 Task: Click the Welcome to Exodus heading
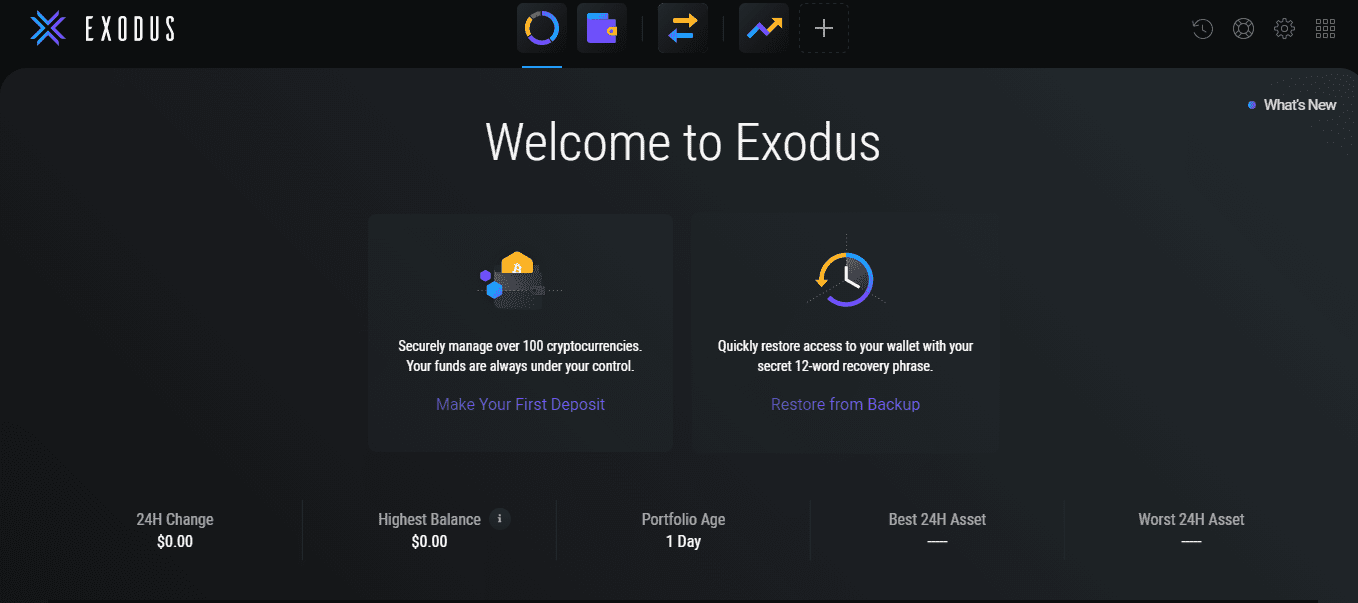683,142
